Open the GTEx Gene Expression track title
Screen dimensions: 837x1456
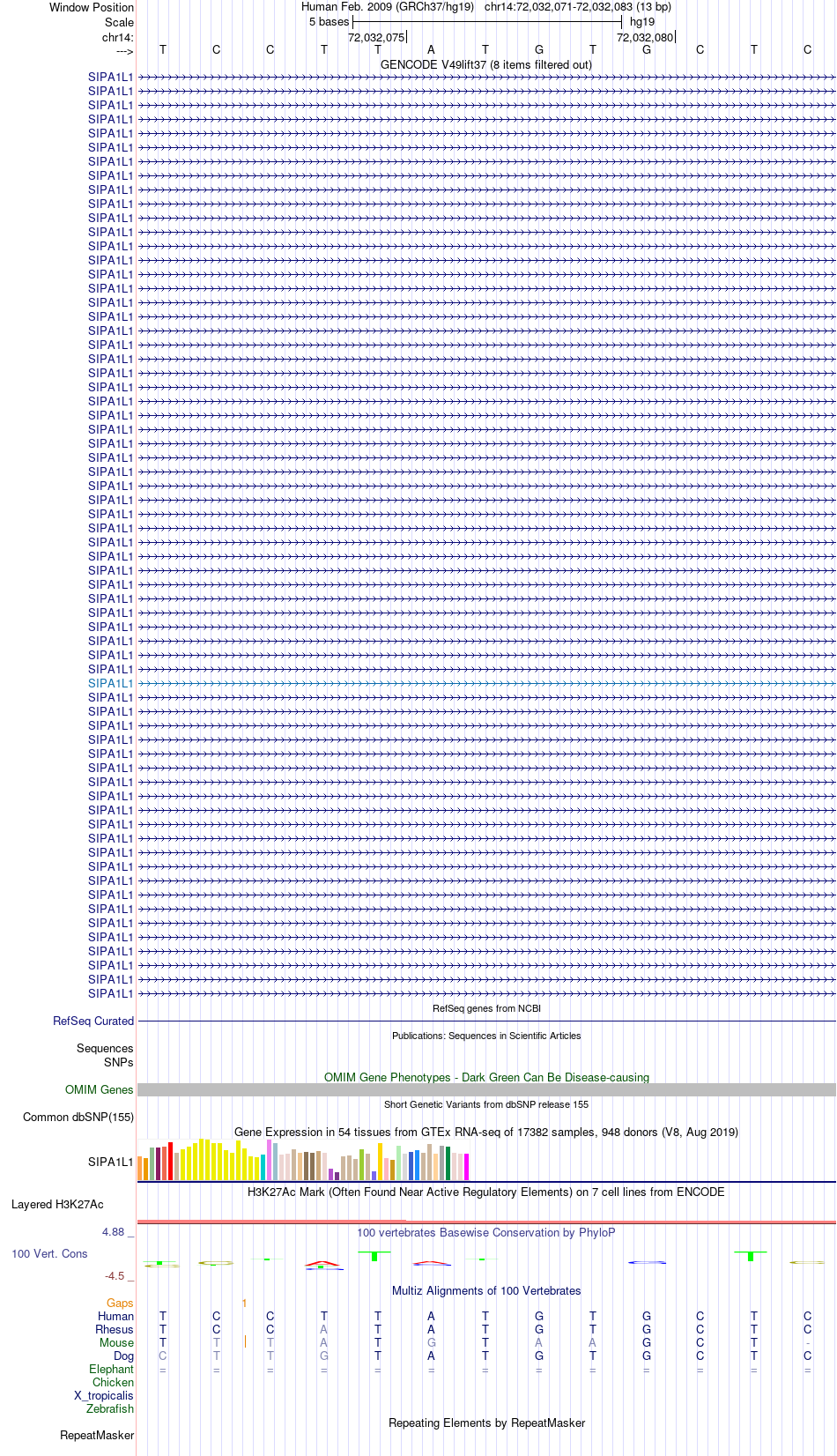(486, 1132)
